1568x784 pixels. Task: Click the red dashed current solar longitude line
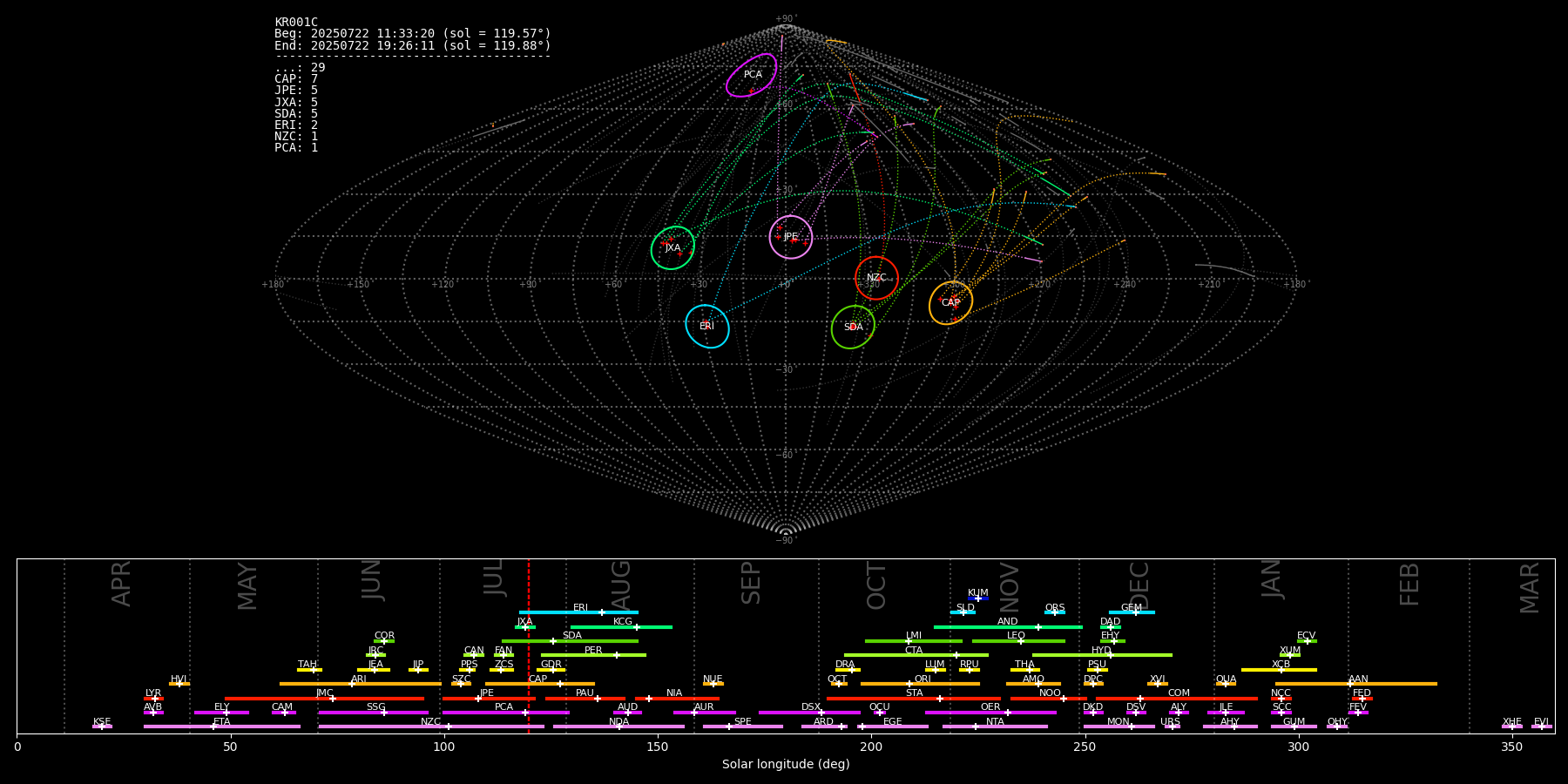click(528, 645)
